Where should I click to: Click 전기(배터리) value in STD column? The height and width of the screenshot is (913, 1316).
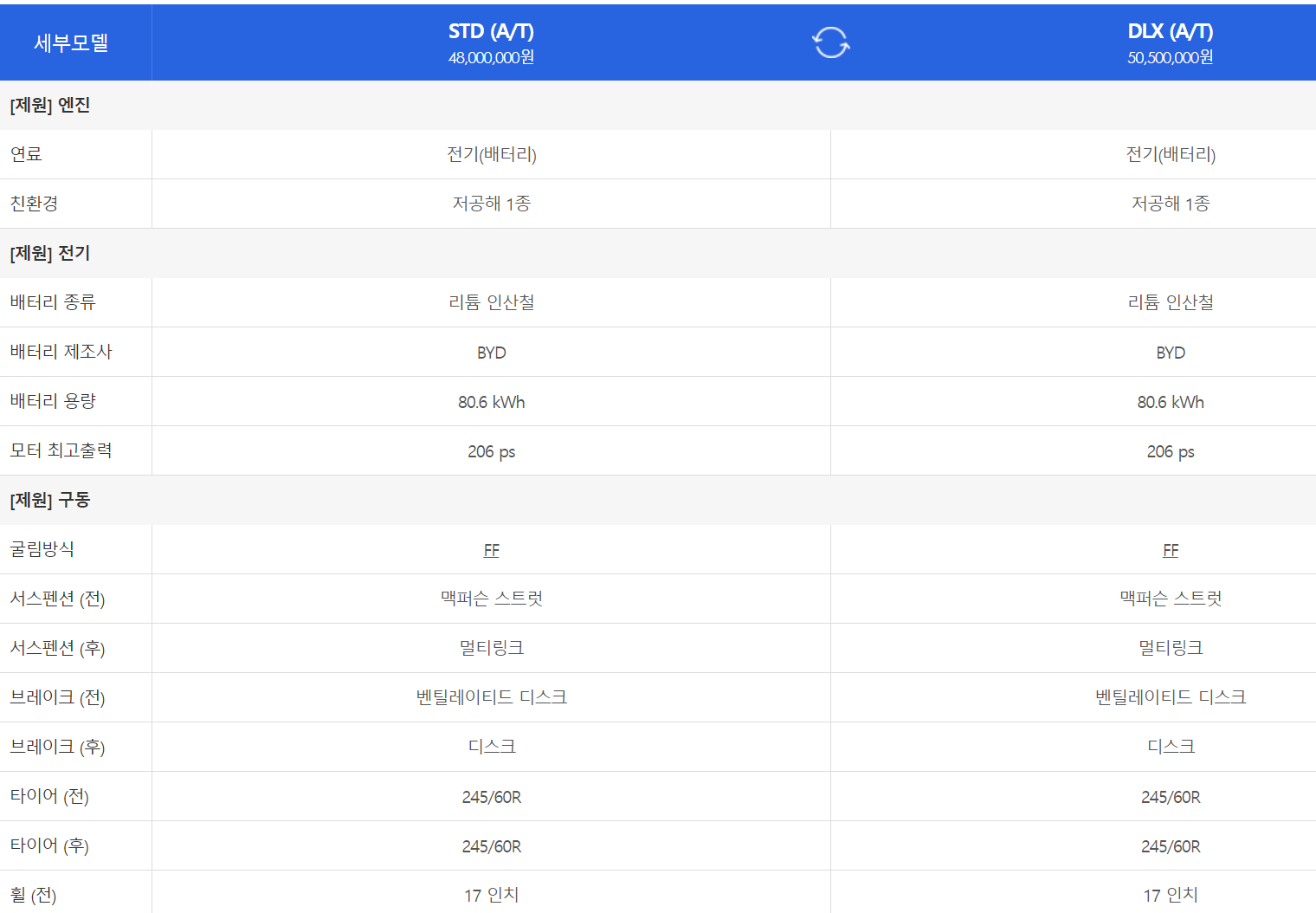(492, 154)
